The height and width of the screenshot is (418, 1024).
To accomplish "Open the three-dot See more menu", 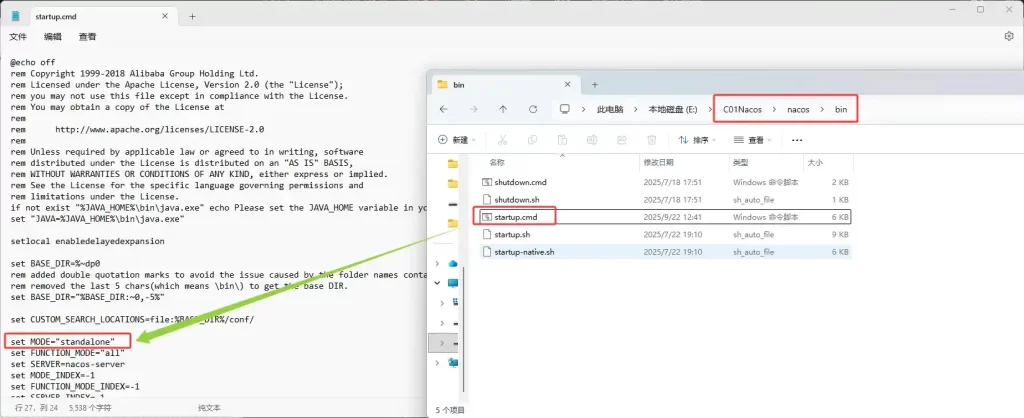I will click(796, 140).
